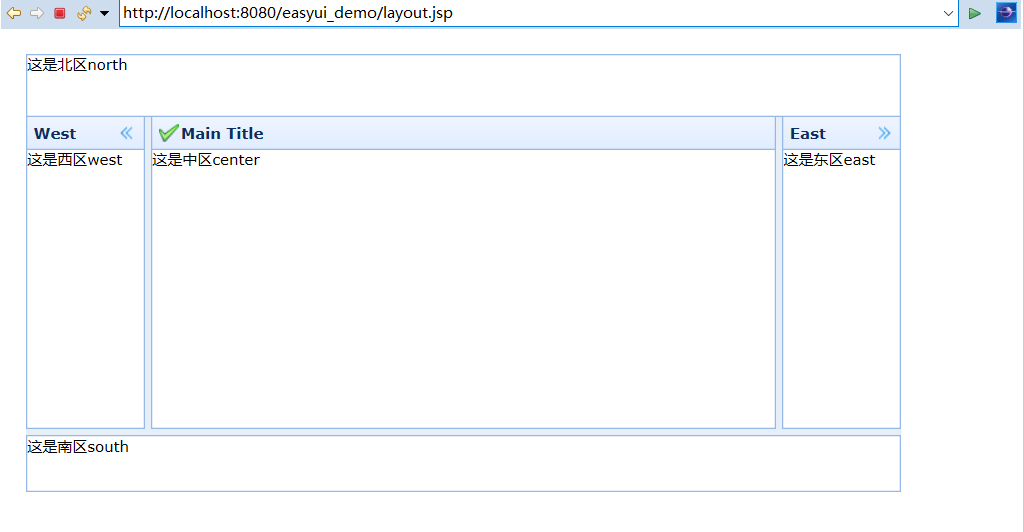Click the text 这是东区east
Image resolution: width=1024 pixels, height=532 pixels.
[829, 160]
